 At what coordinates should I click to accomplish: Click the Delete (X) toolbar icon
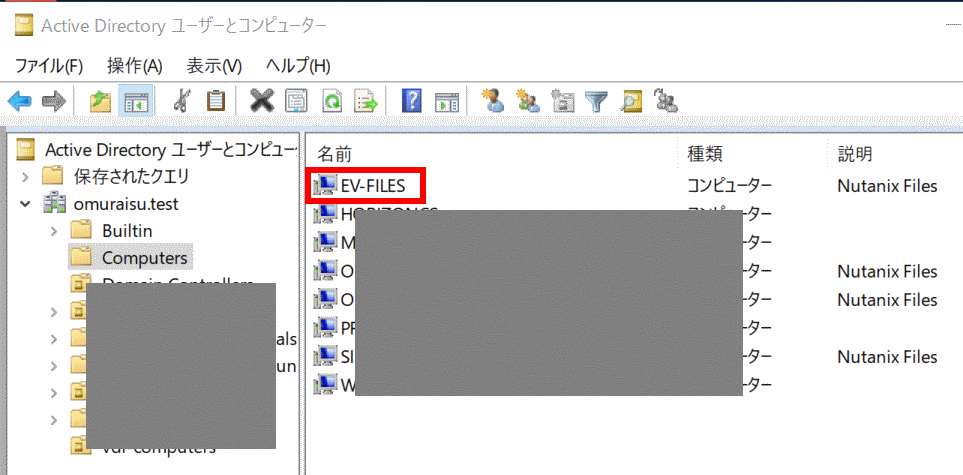click(262, 101)
